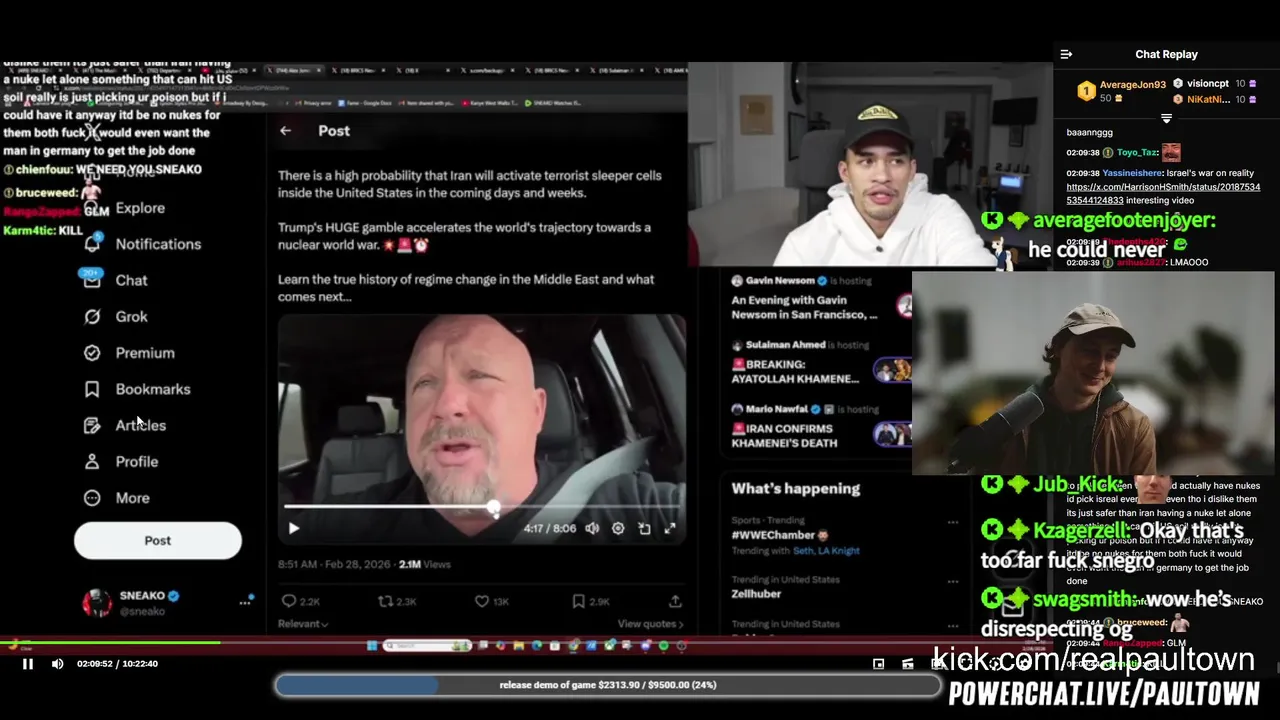The width and height of the screenshot is (1280, 720).
Task: Click the SNEAKO profile avatar
Action: [x=97, y=603]
